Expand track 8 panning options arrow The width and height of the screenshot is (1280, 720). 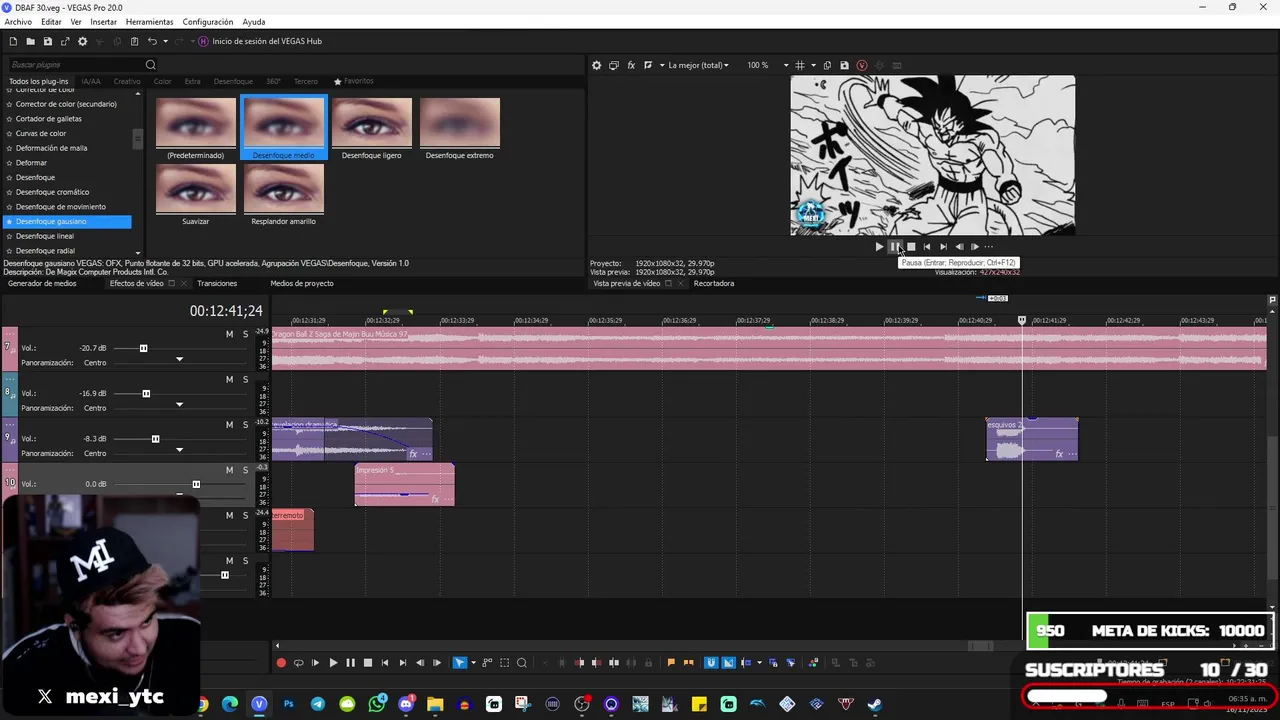pos(179,404)
